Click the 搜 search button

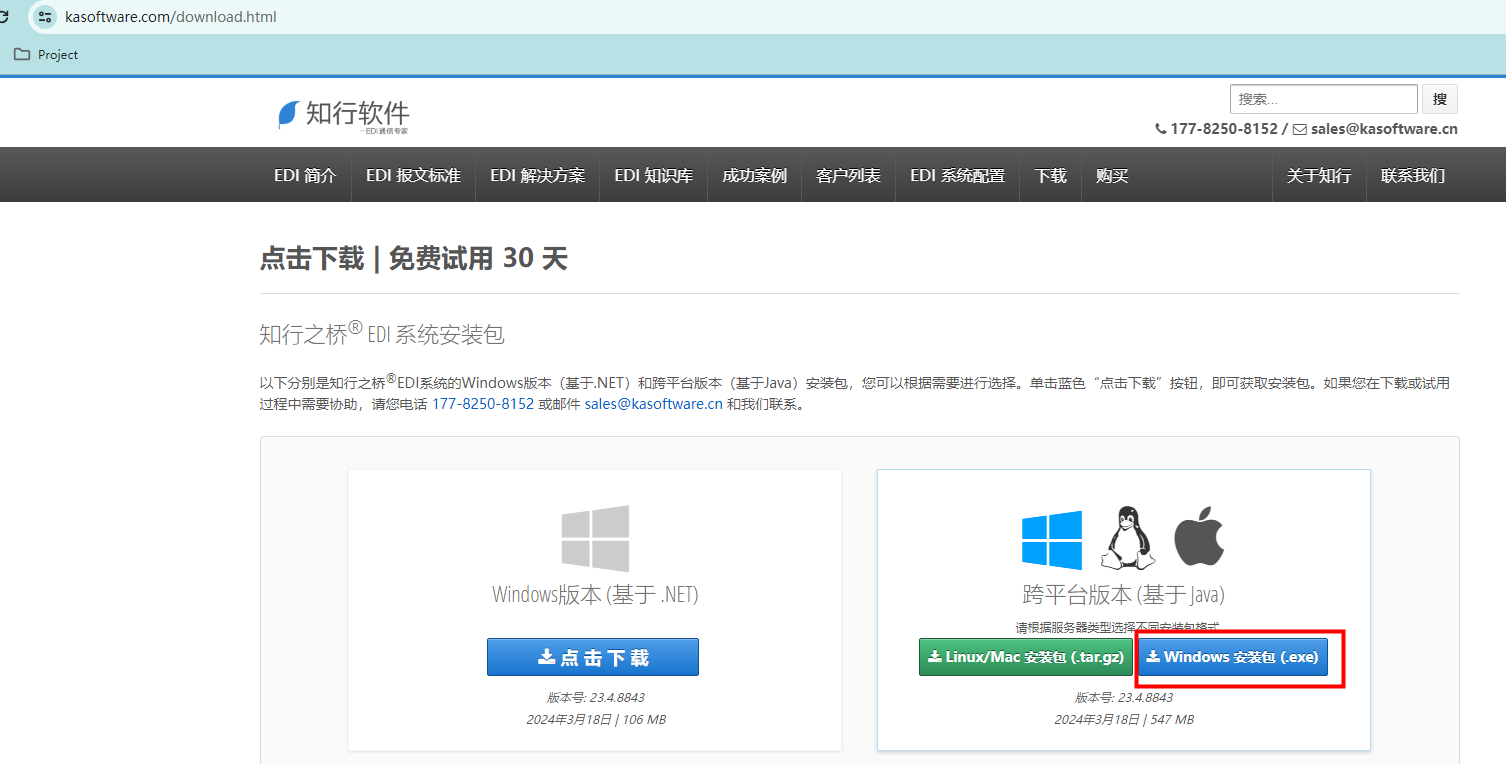(1440, 99)
